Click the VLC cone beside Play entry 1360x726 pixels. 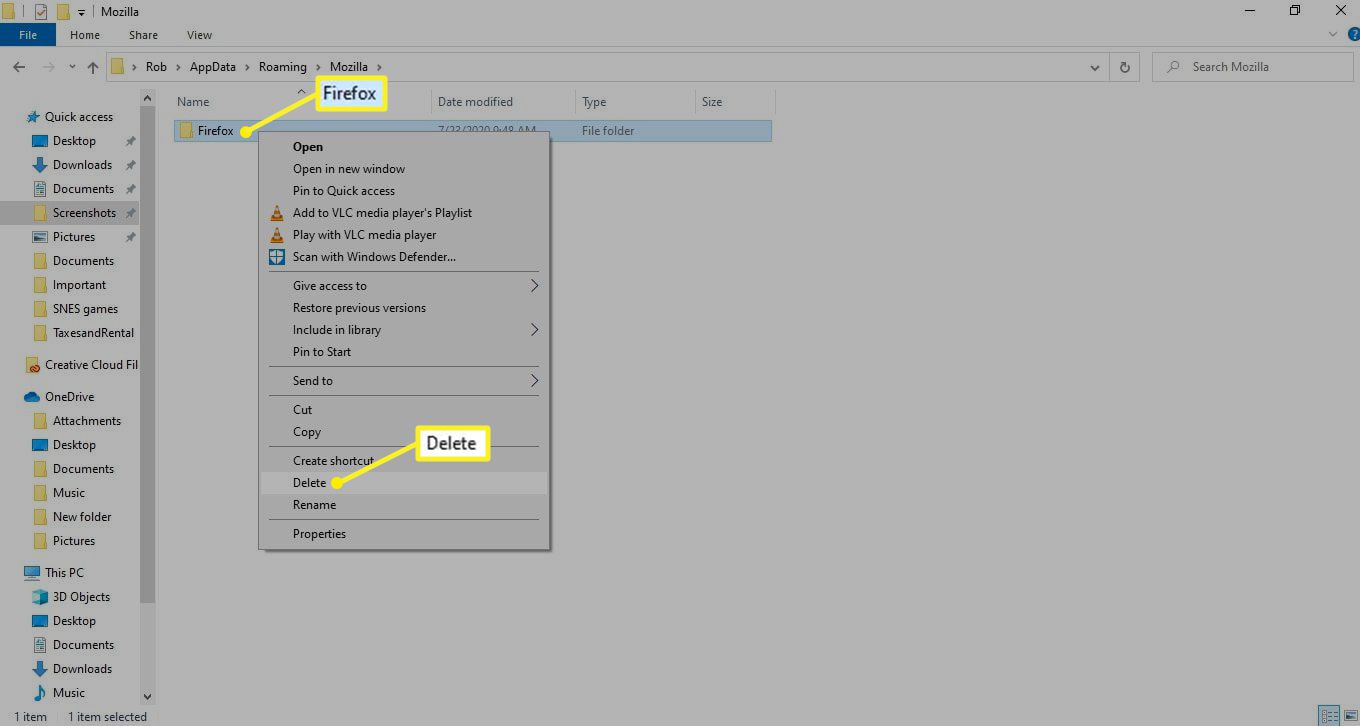pyautogui.click(x=277, y=235)
